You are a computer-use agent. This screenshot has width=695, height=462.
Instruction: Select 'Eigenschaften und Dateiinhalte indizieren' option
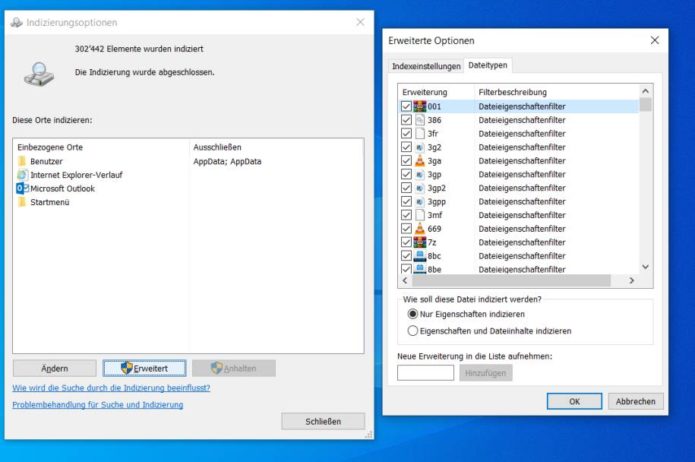(x=412, y=331)
